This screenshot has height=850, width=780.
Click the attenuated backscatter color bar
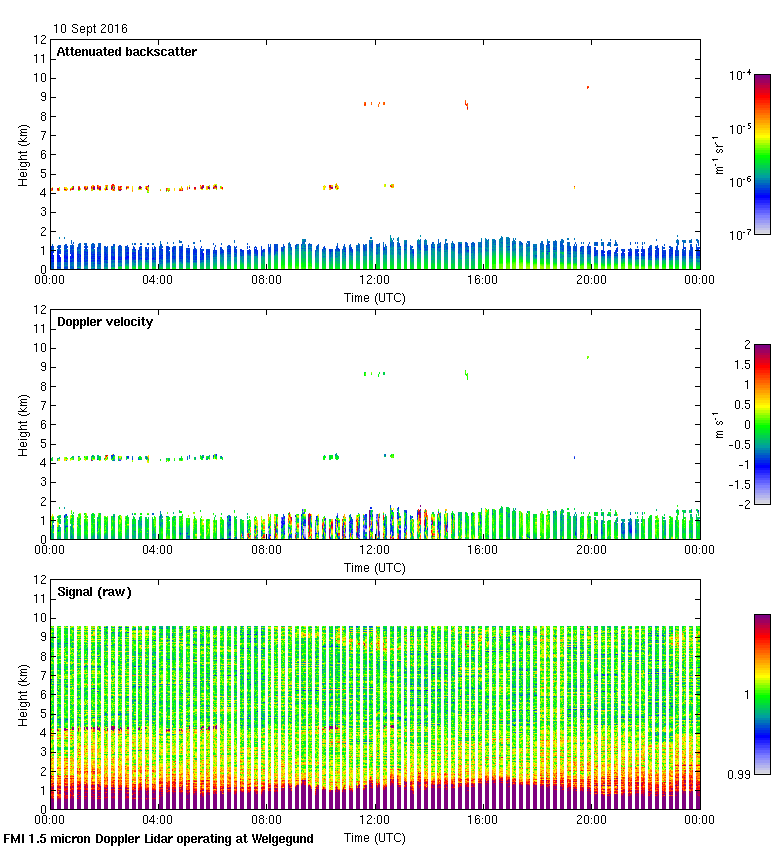(762, 154)
